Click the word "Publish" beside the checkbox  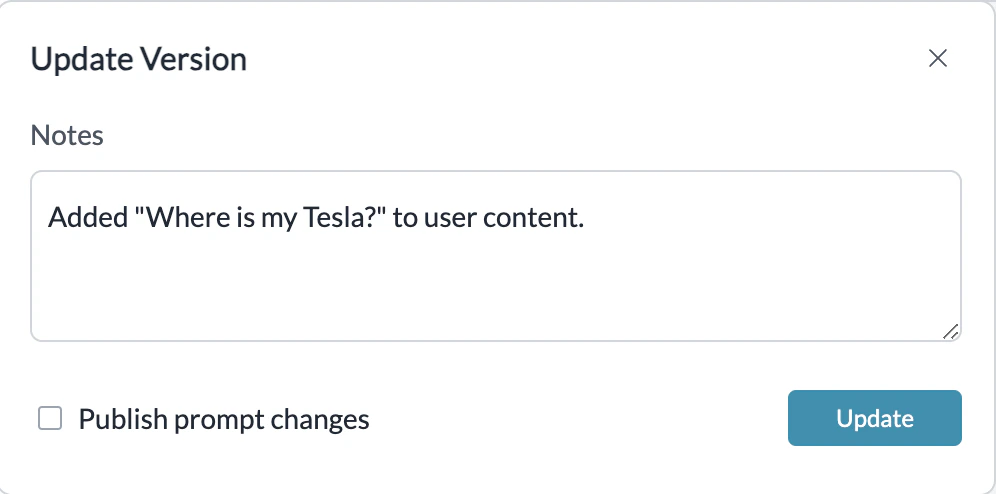pos(123,420)
